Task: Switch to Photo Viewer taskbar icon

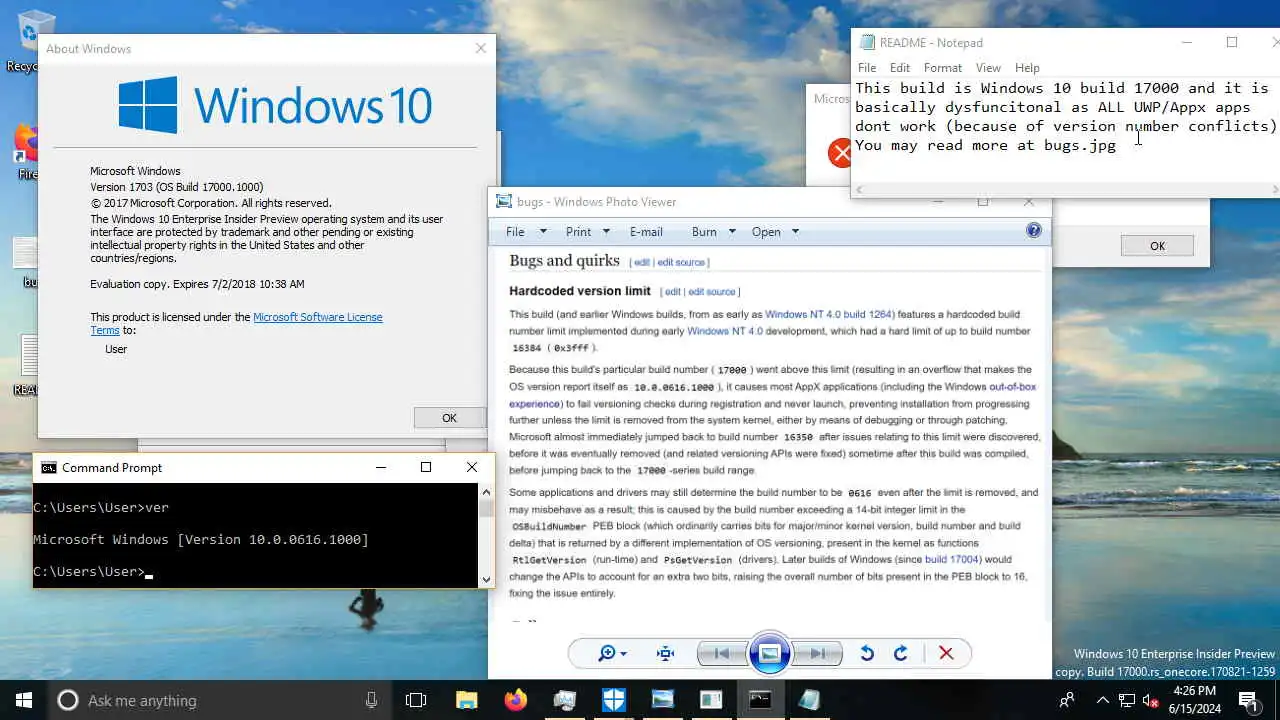Action: pos(662,700)
